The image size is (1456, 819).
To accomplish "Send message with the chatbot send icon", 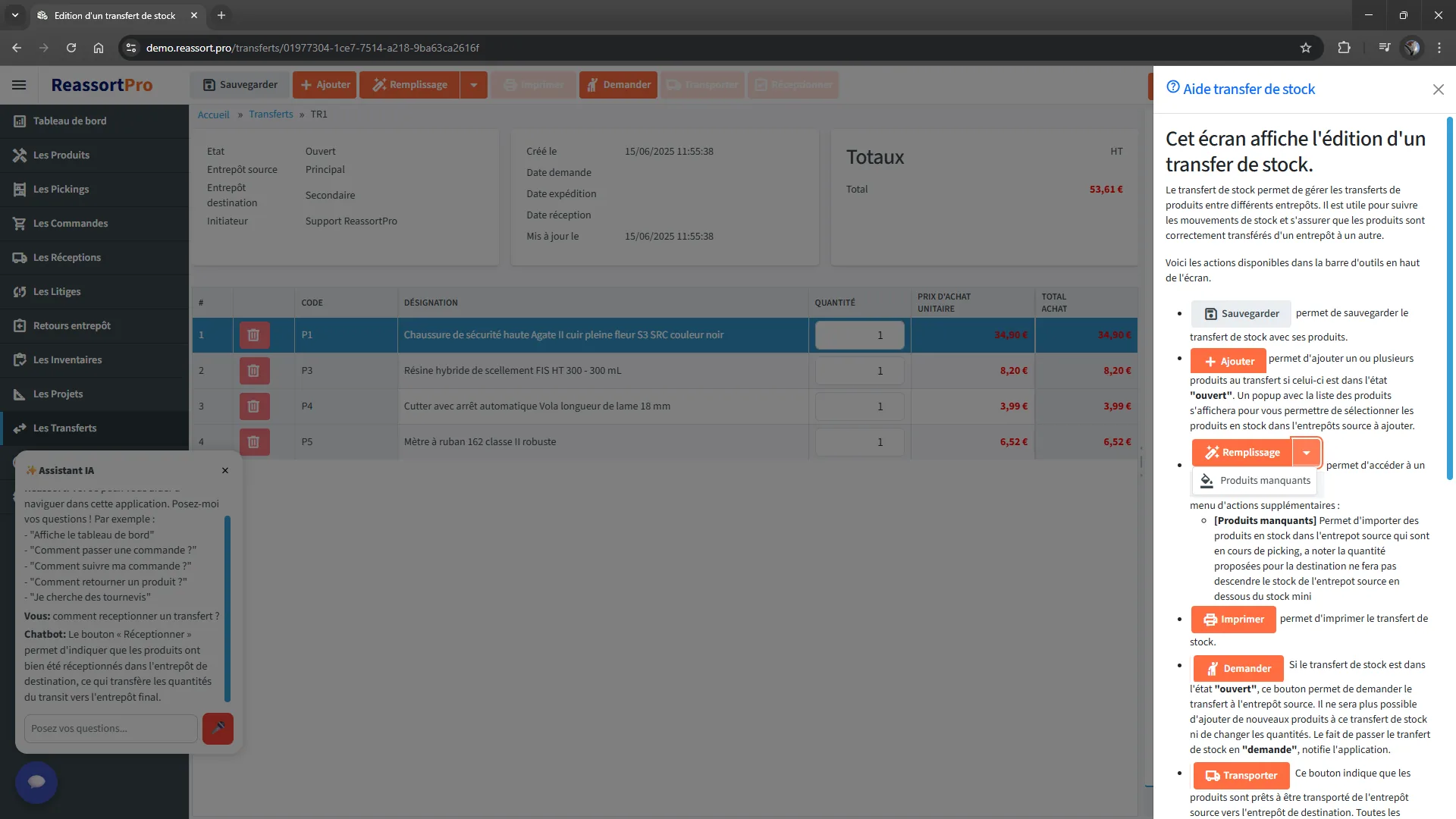I will tap(218, 728).
